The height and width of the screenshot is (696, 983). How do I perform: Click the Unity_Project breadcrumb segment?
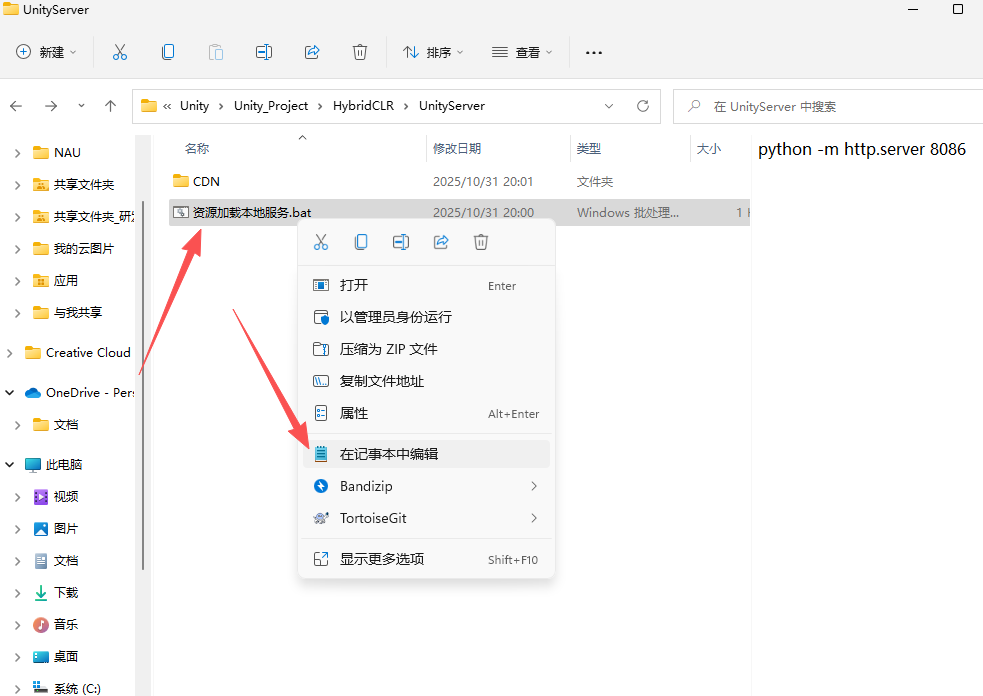pos(271,106)
